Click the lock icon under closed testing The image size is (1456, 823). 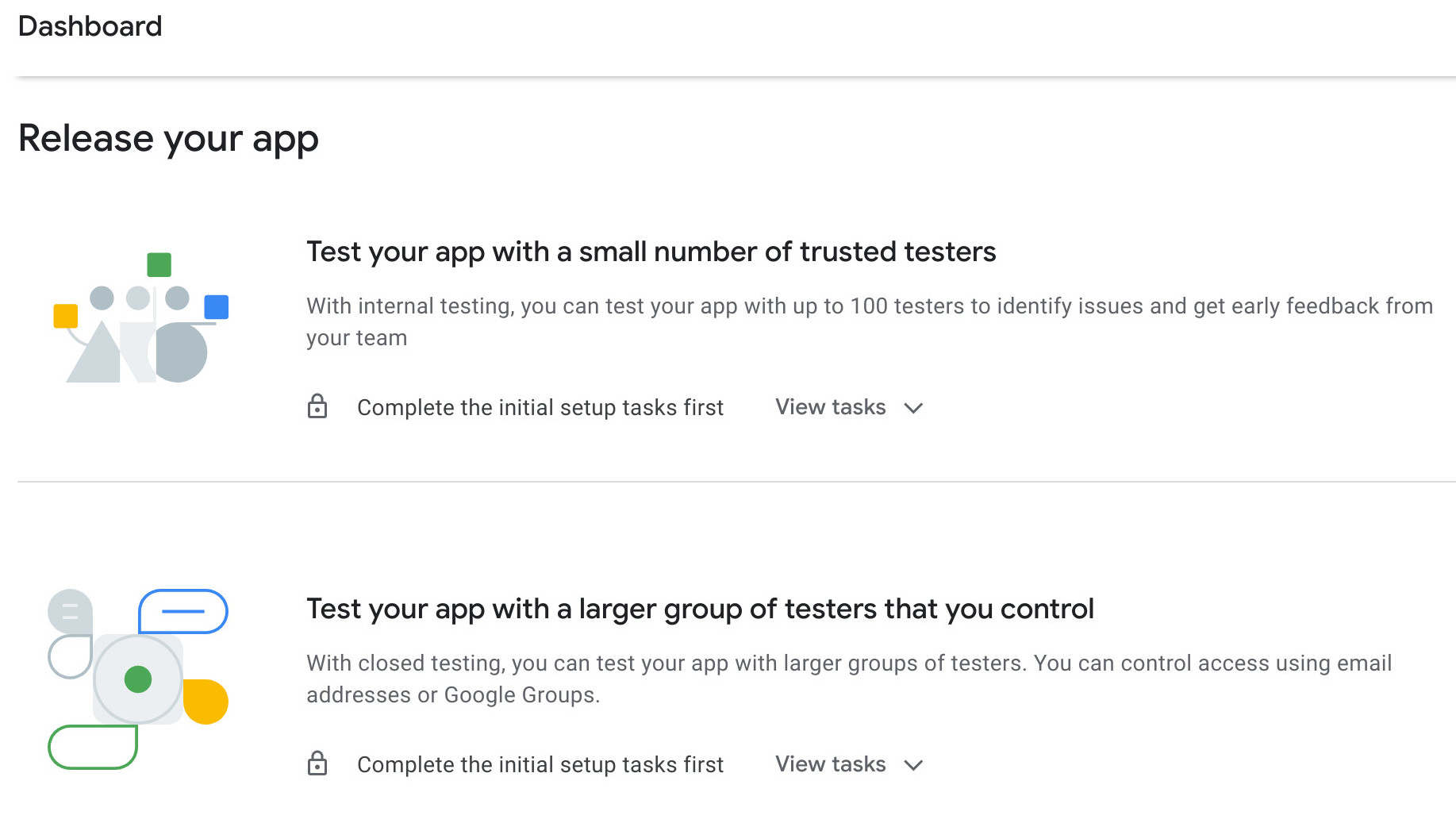317,763
